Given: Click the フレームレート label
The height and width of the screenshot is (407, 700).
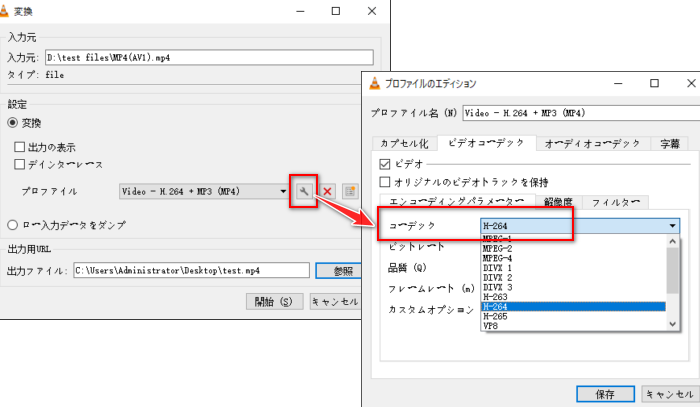Looking at the screenshot, I should pos(431,289).
